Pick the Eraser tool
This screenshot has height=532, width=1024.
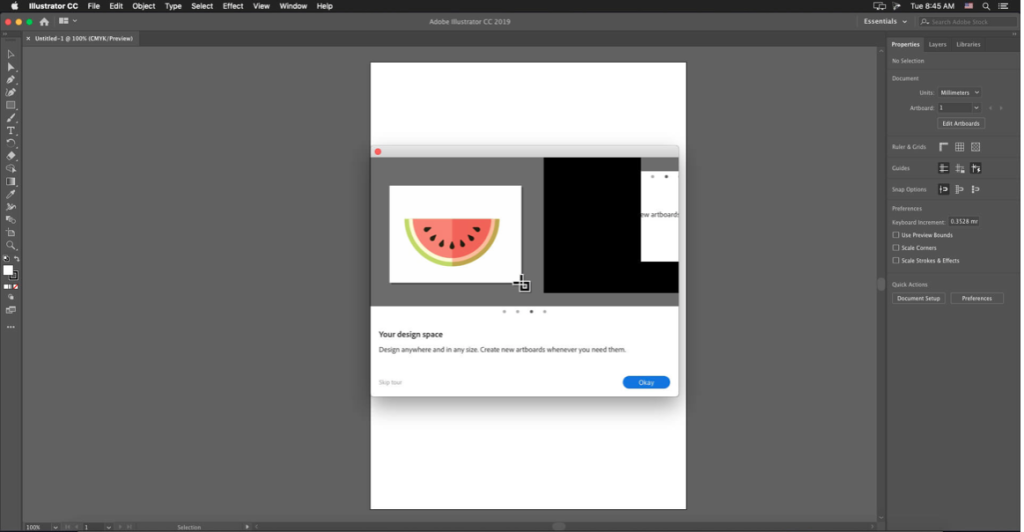(10, 156)
